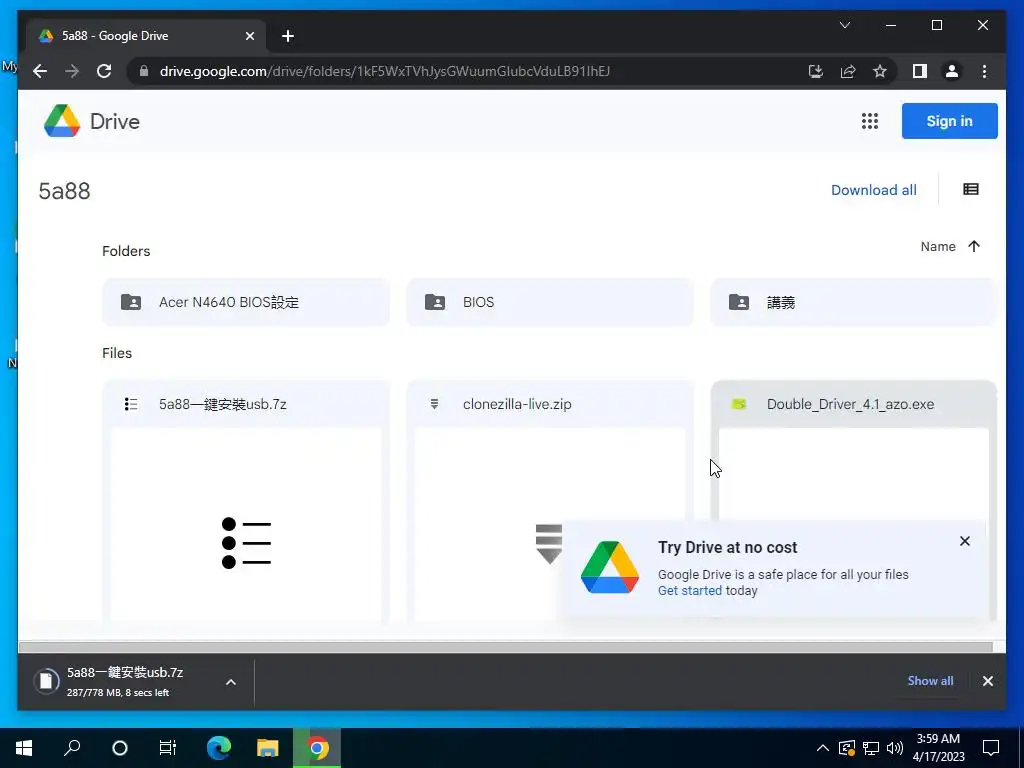The image size is (1024, 768).
Task: Open Chrome side panel
Action: pos(920,71)
